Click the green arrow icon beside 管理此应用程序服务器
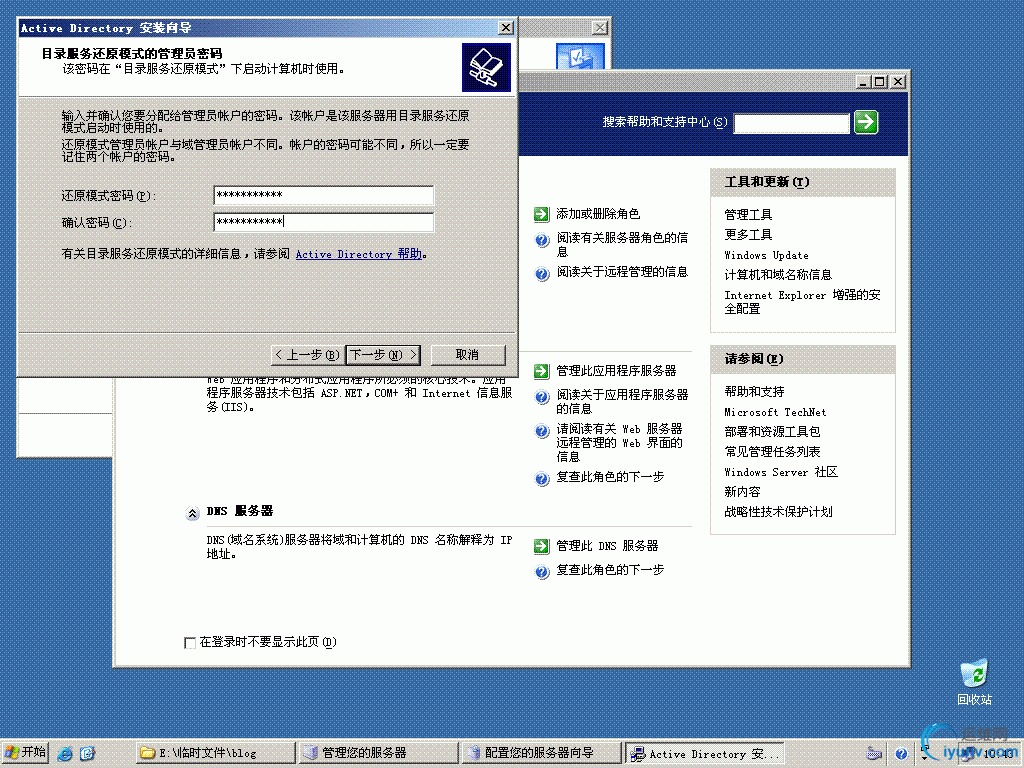 [x=541, y=371]
